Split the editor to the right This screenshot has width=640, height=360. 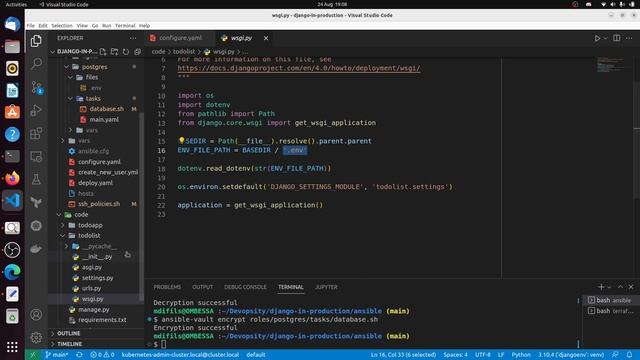pyautogui.click(x=617, y=38)
